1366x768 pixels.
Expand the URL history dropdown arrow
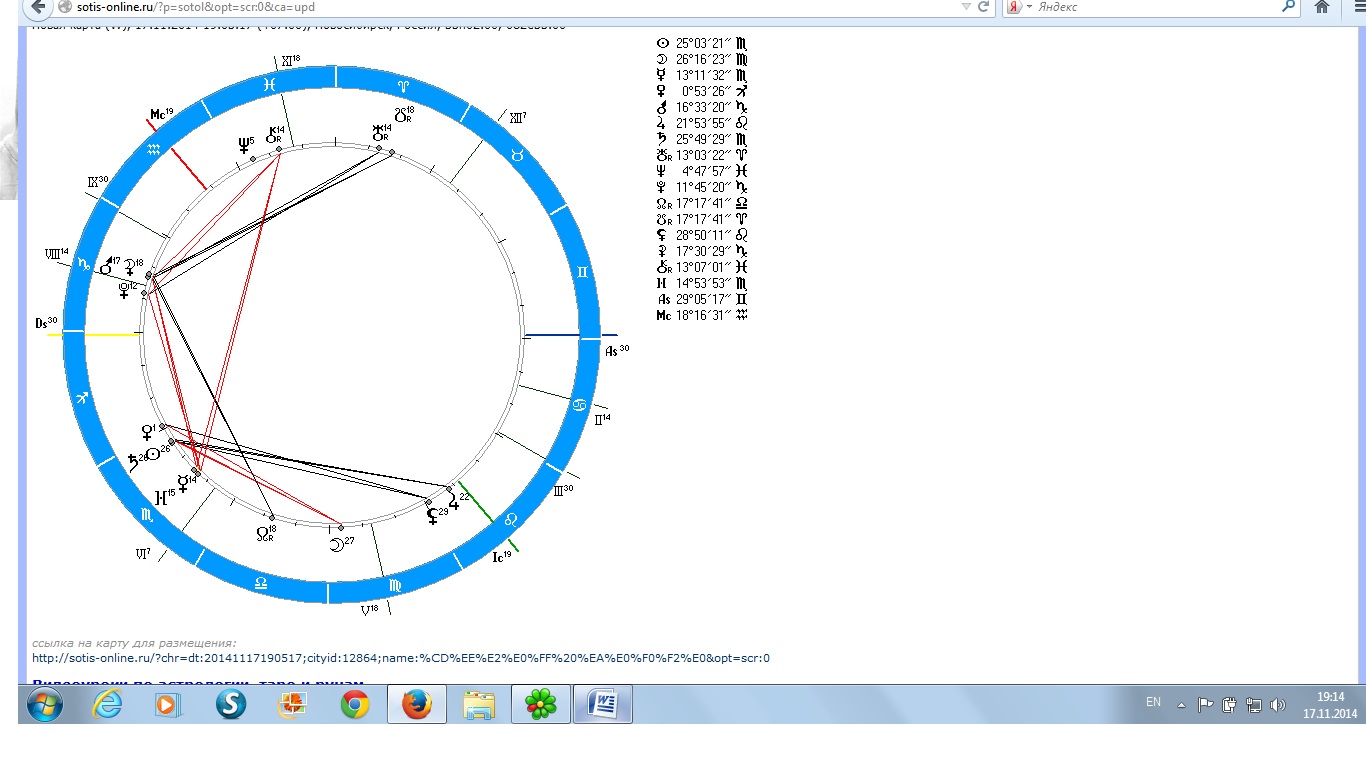pyautogui.click(x=965, y=7)
